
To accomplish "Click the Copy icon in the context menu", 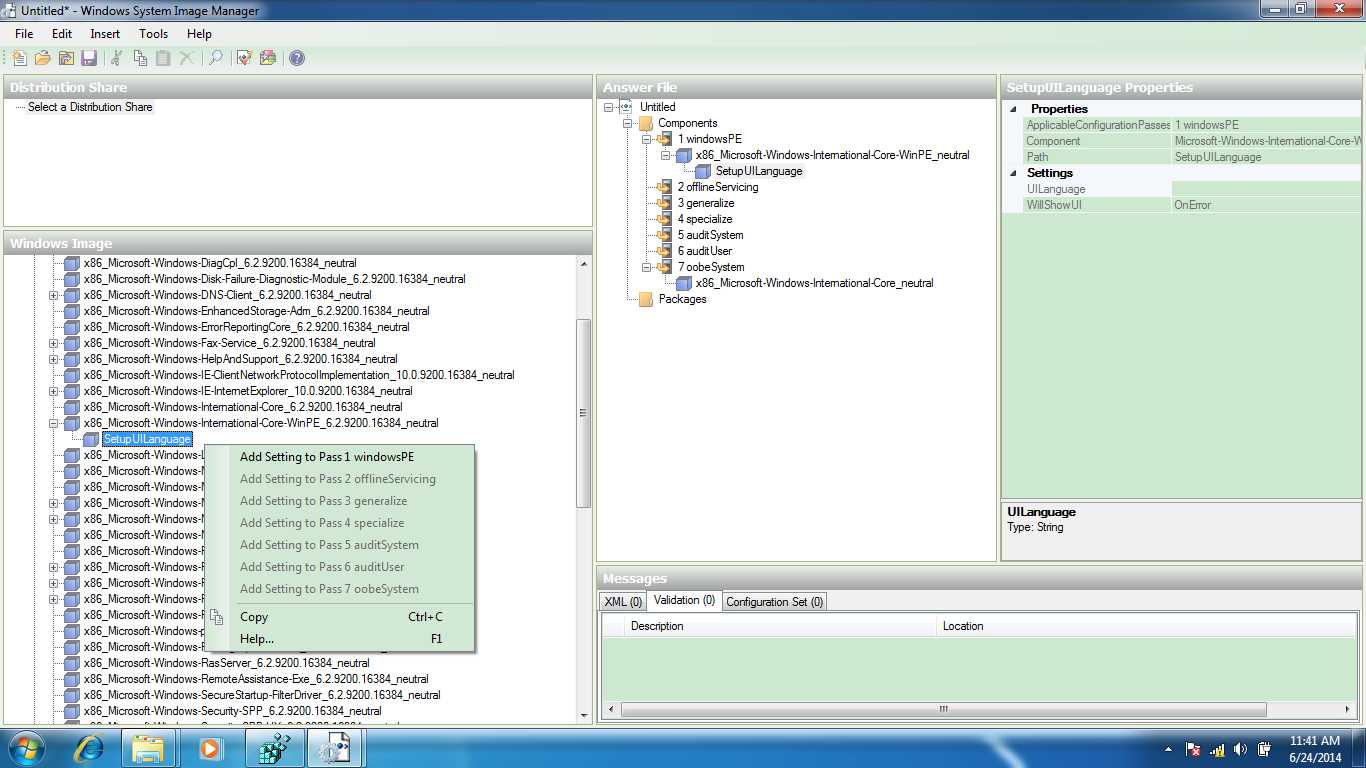I will click(x=217, y=617).
